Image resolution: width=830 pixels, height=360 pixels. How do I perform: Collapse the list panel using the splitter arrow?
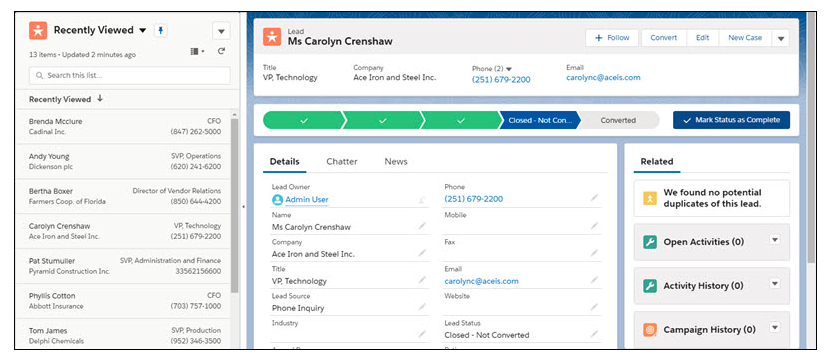point(243,206)
